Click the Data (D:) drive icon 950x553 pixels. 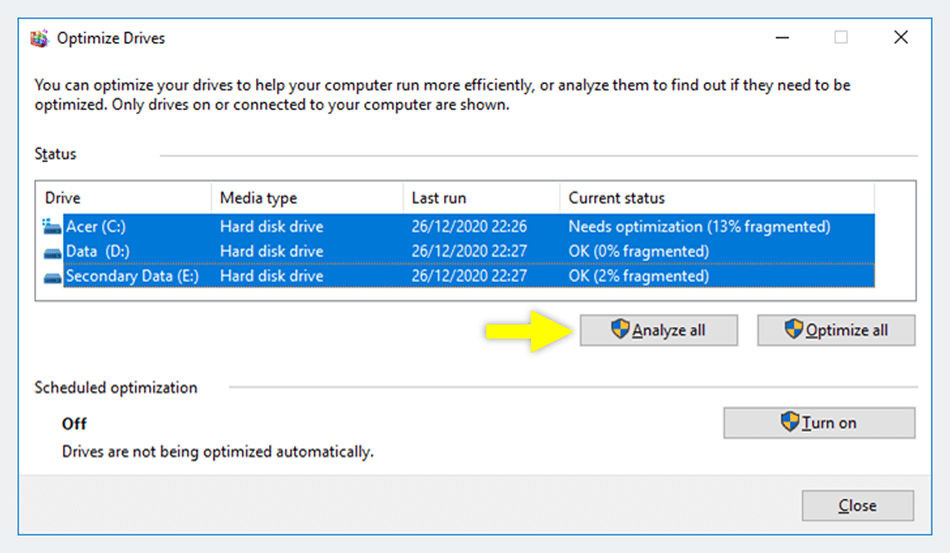point(52,251)
